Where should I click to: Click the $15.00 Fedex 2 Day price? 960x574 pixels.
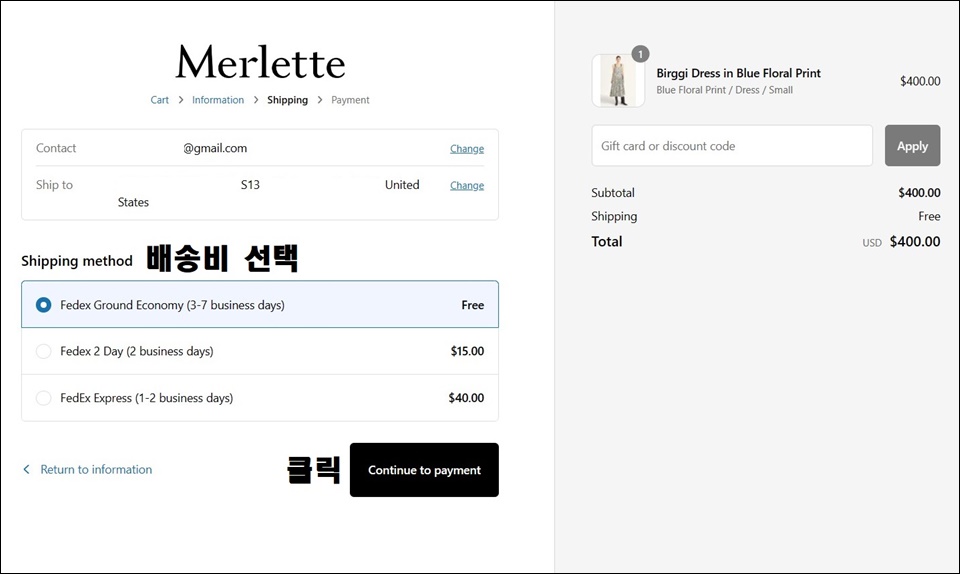(467, 351)
